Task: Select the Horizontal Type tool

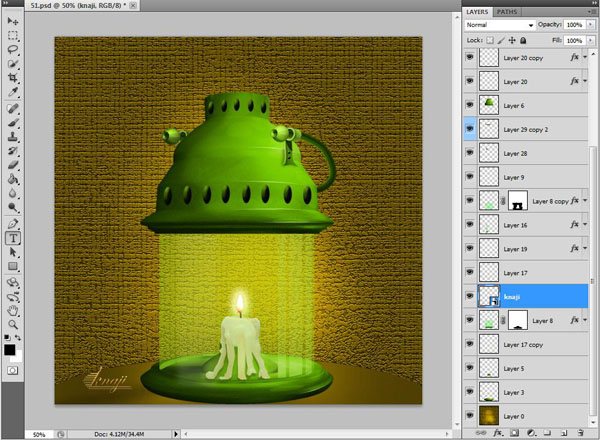Action: [13, 239]
